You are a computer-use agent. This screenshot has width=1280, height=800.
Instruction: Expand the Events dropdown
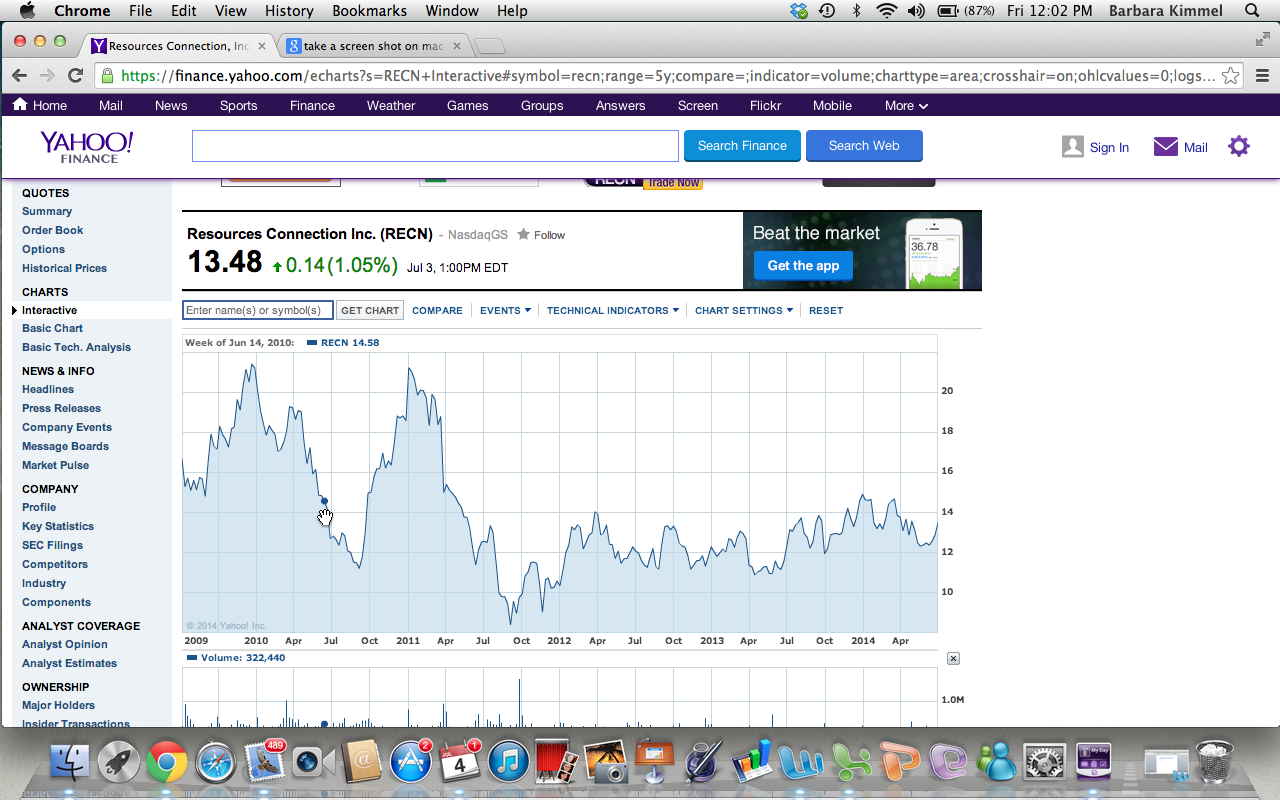[x=505, y=310]
